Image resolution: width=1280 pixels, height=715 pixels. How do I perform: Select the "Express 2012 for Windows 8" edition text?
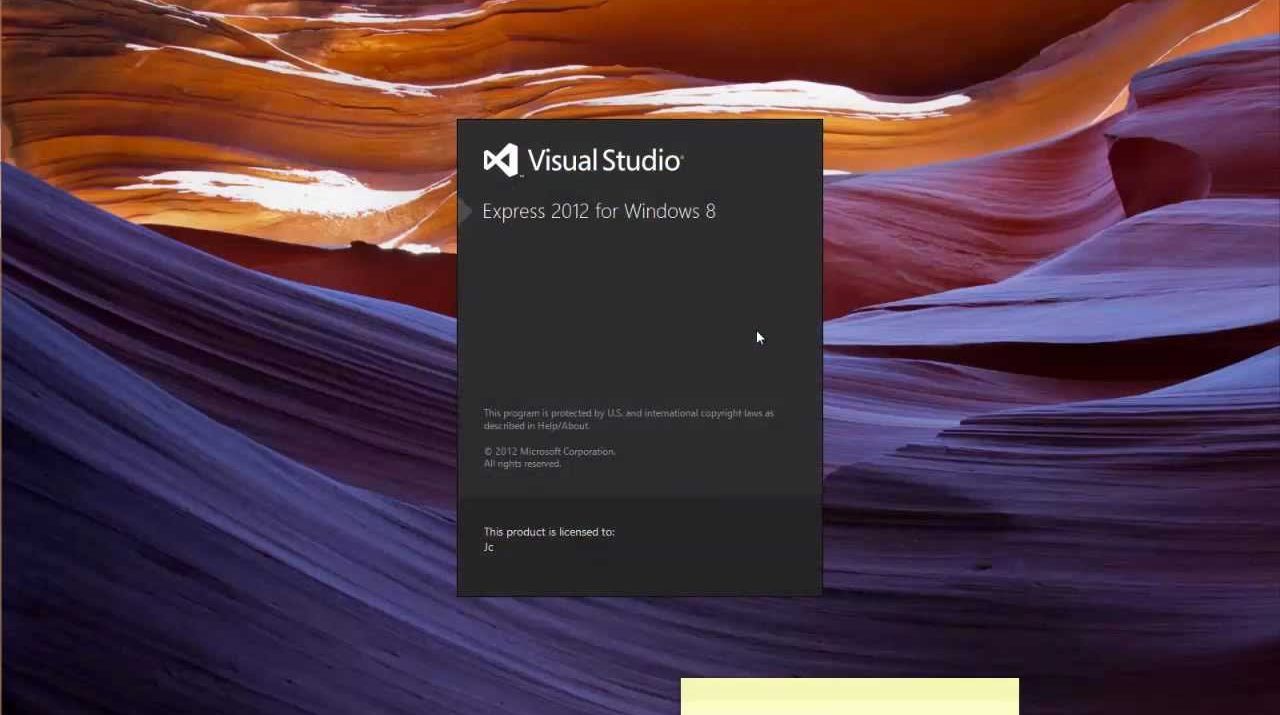click(598, 211)
